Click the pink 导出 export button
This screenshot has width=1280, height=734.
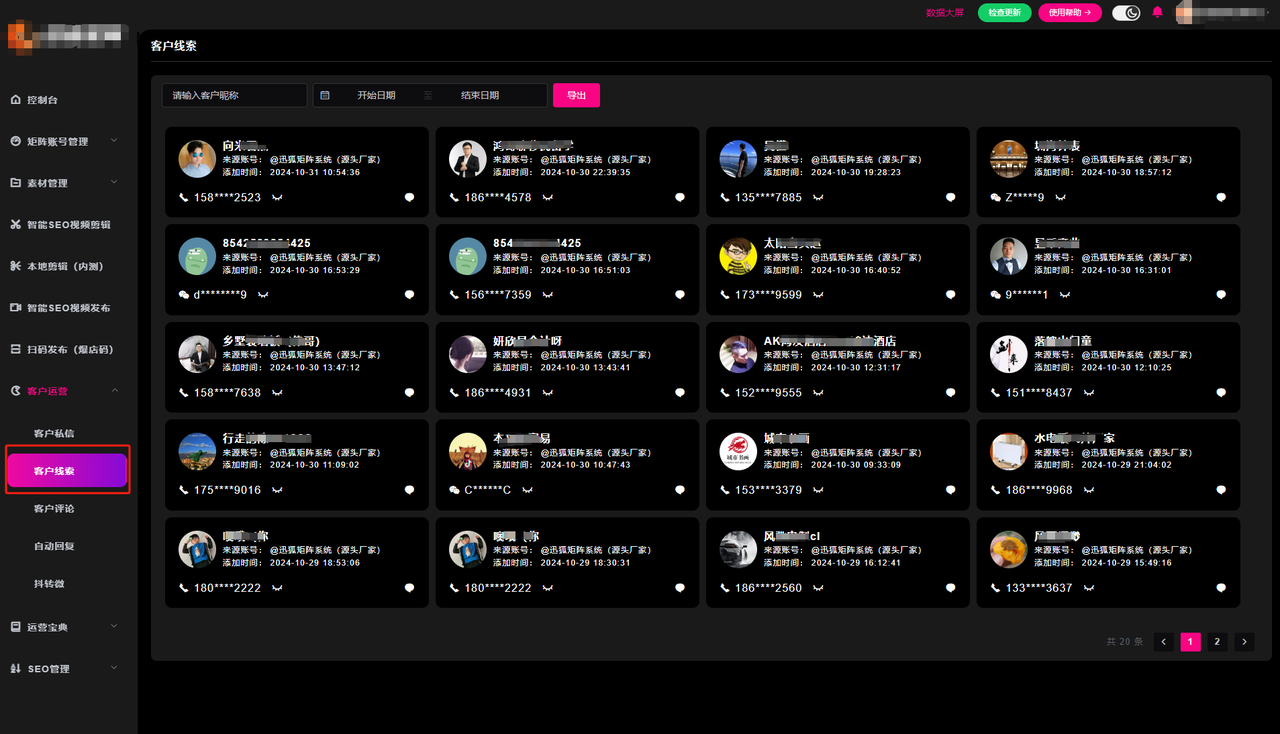pyautogui.click(x=576, y=95)
